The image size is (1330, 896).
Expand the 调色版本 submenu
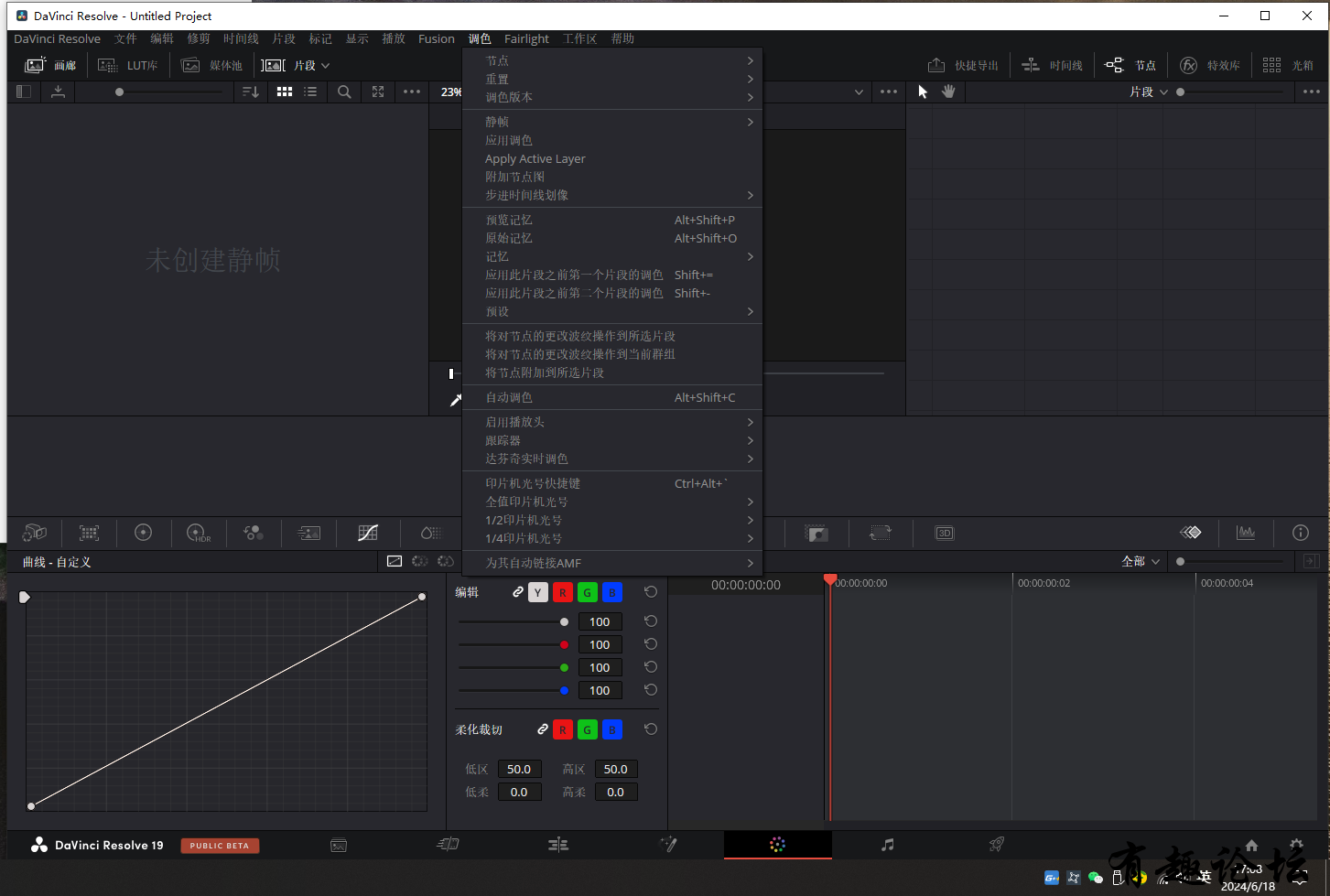pos(612,97)
